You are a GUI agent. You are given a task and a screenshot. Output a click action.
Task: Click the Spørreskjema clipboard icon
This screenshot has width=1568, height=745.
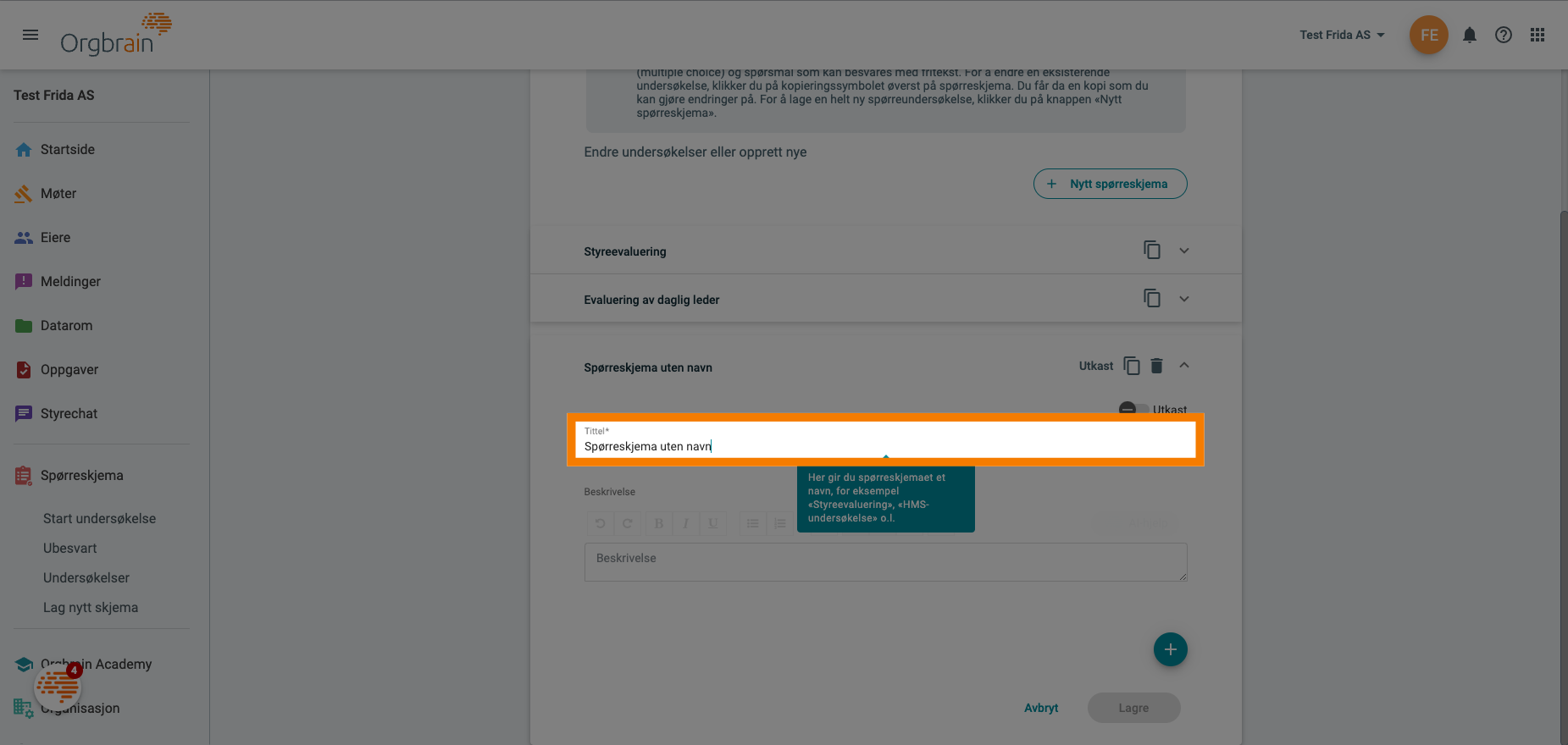point(24,476)
